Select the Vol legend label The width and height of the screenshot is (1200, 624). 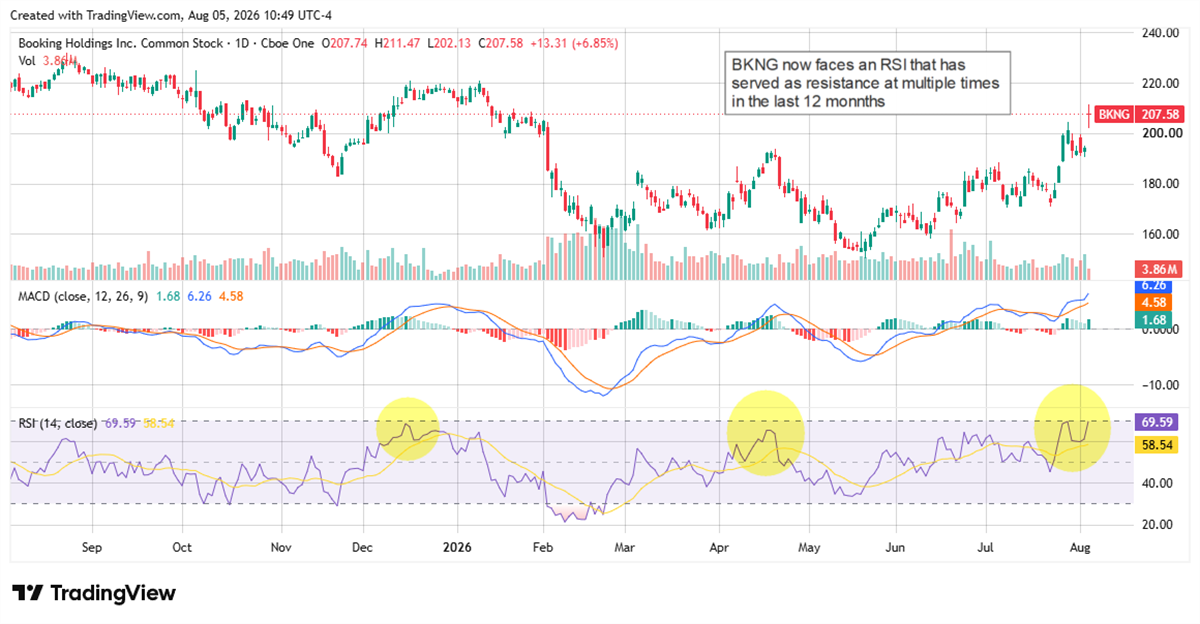(28, 61)
